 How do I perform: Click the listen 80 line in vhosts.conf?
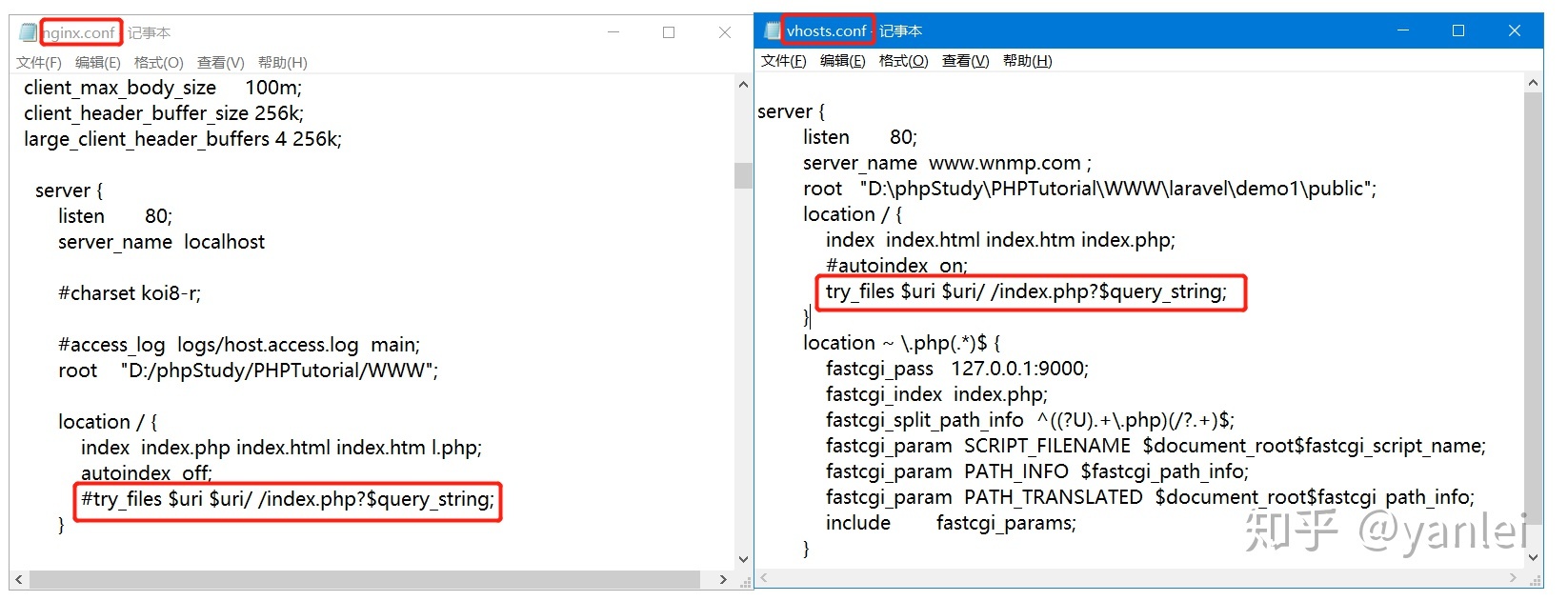pos(860,137)
